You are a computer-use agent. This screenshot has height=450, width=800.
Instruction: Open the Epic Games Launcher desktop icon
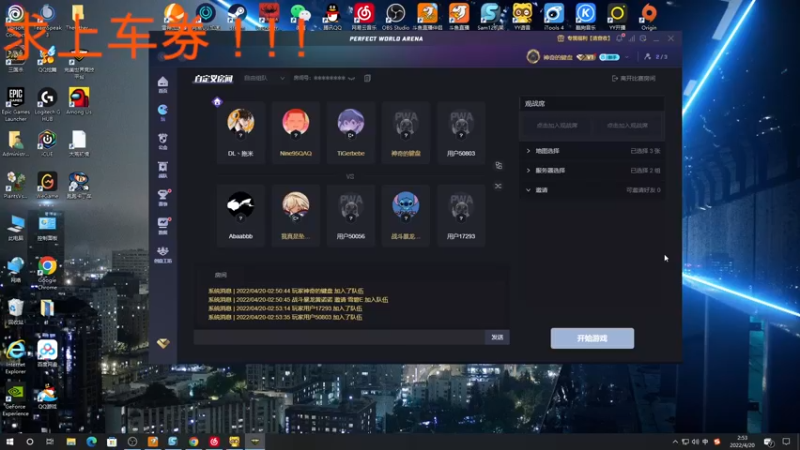coord(15,104)
